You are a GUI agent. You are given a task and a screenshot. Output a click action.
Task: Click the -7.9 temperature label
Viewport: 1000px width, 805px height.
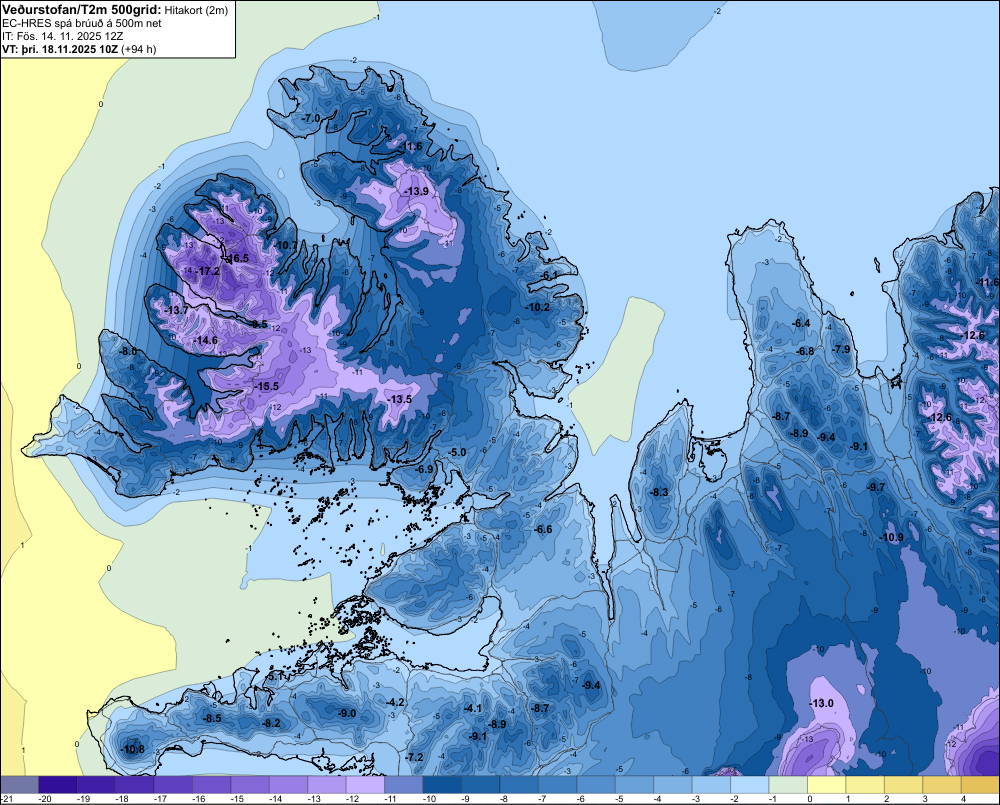point(841,350)
